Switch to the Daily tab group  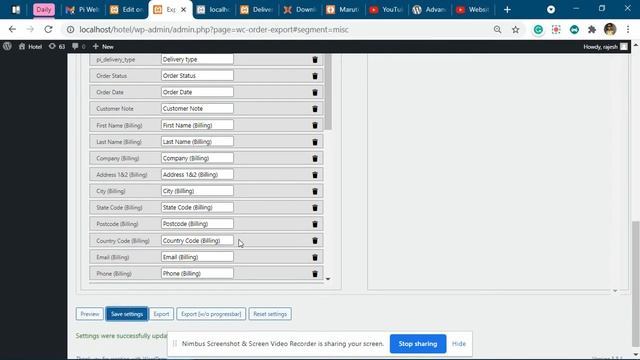(44, 9)
